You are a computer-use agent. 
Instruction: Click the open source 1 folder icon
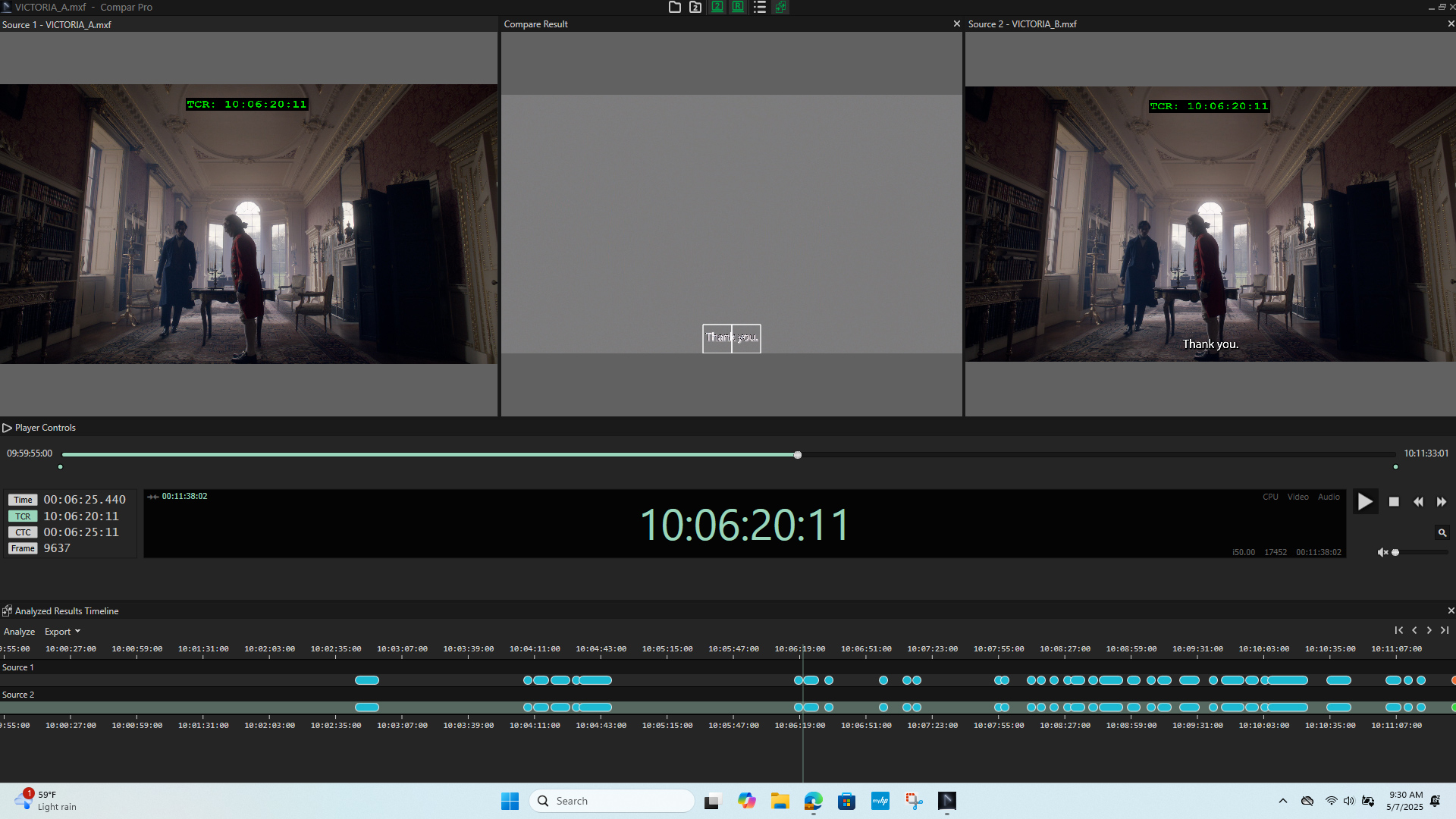pyautogui.click(x=674, y=8)
